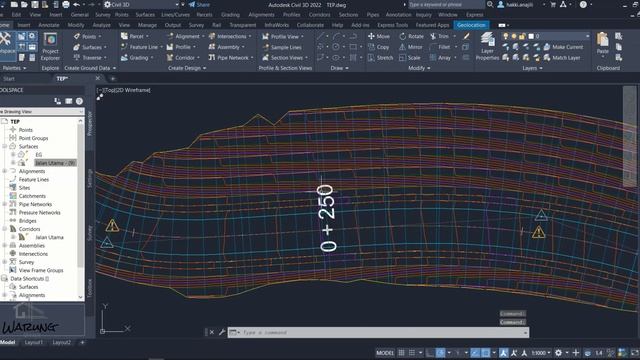Image resolution: width=640 pixels, height=360 pixels.
Task: Select the Rotate tool
Action: (x=411, y=36)
